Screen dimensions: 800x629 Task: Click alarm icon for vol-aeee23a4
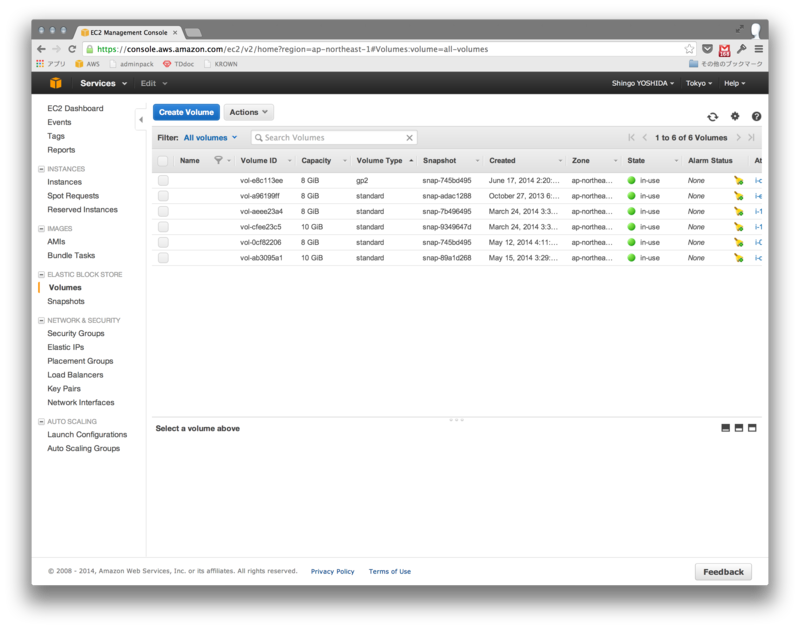pos(738,211)
